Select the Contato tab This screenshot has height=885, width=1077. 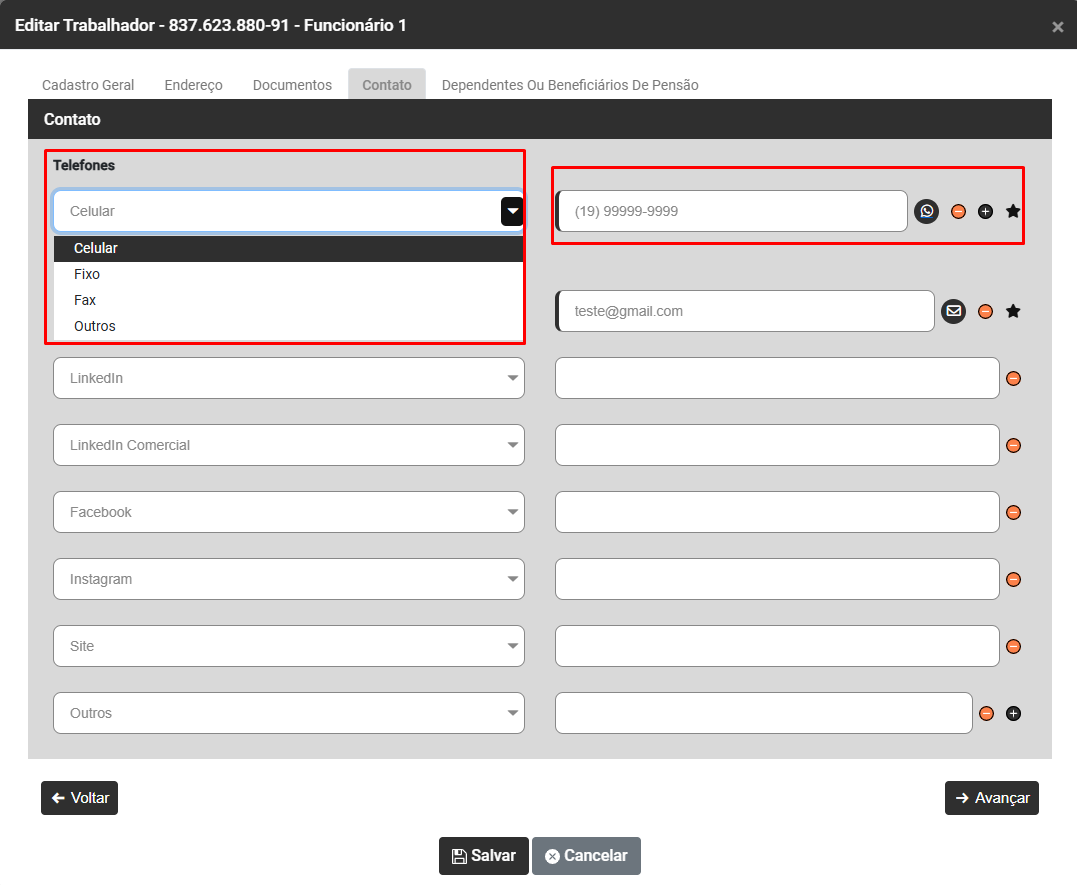(x=387, y=85)
